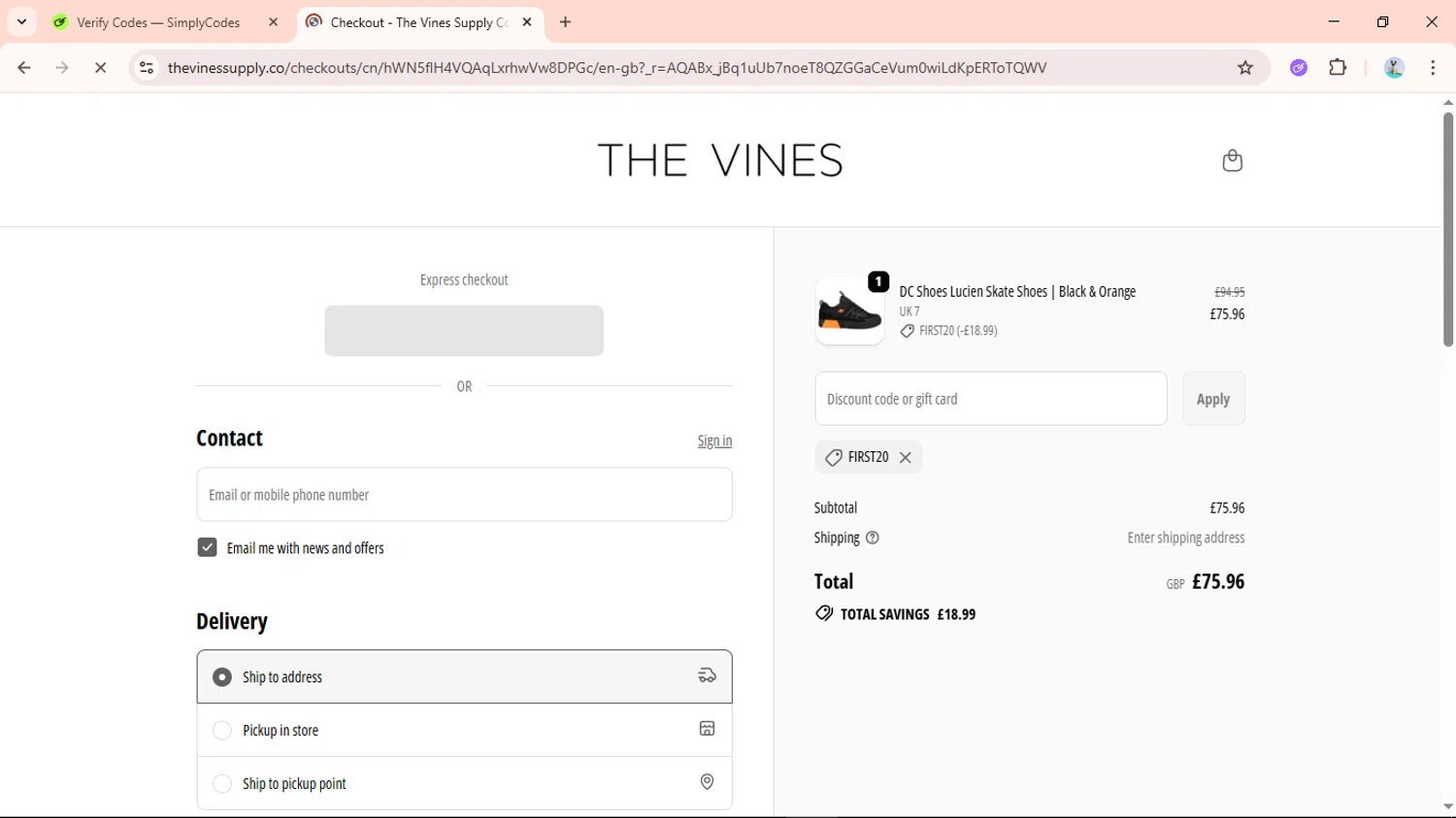Click the FIRST20 (-£18.99) discount line
The height and width of the screenshot is (818, 1456).
coord(958,331)
